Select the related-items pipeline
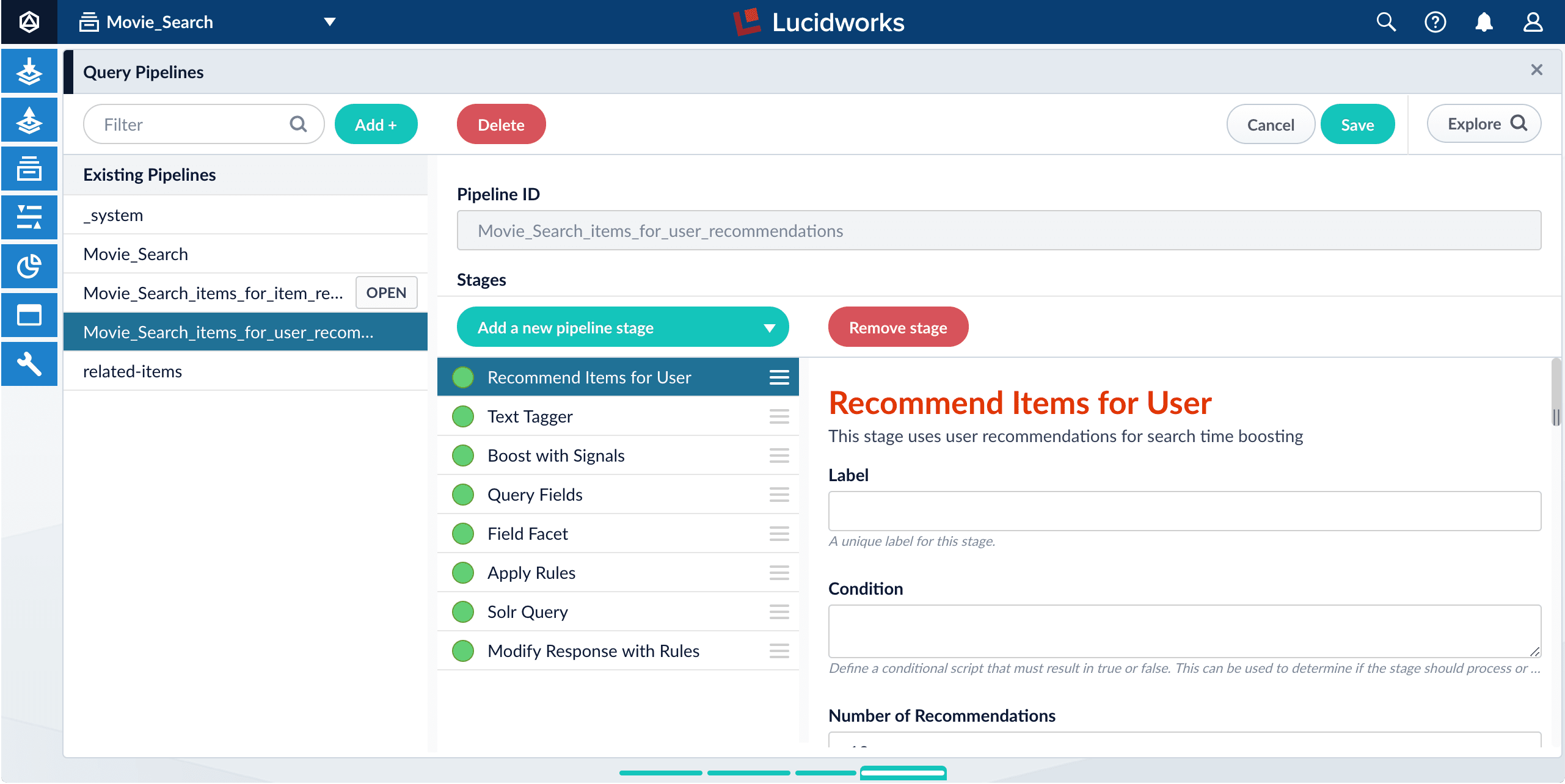This screenshot has width=1565, height=784. [x=246, y=371]
